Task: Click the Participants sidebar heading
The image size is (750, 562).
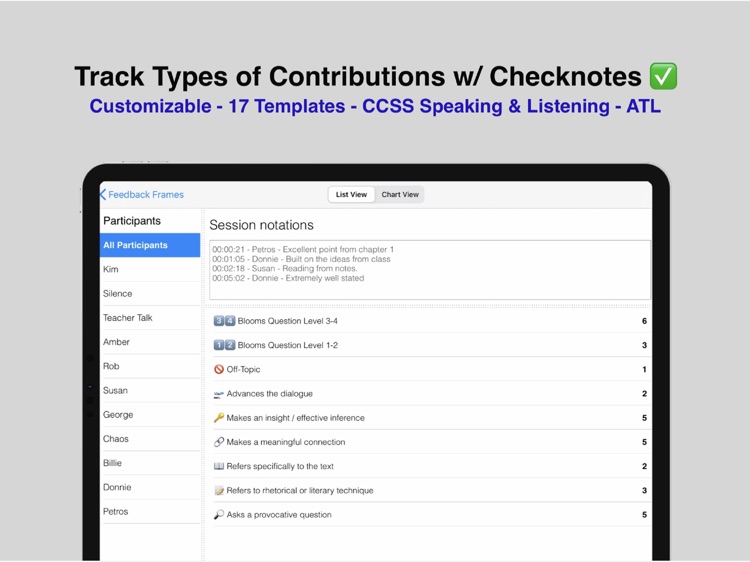Action: coord(132,220)
